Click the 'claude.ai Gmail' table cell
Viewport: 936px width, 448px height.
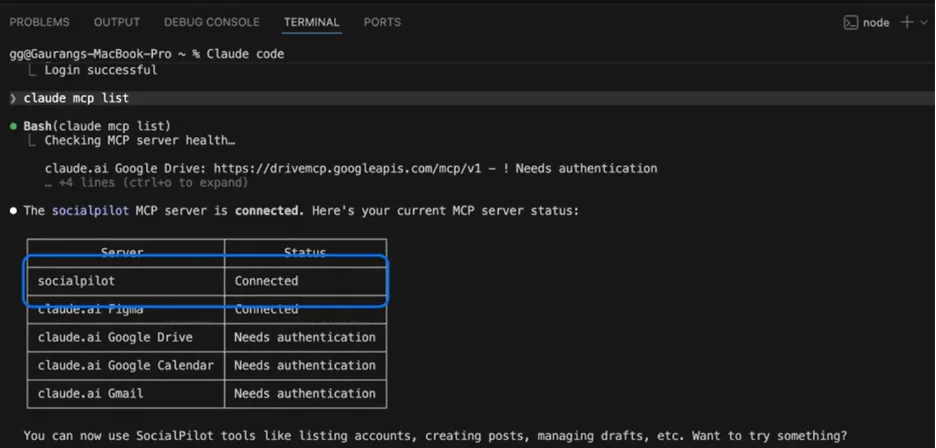click(x=126, y=393)
